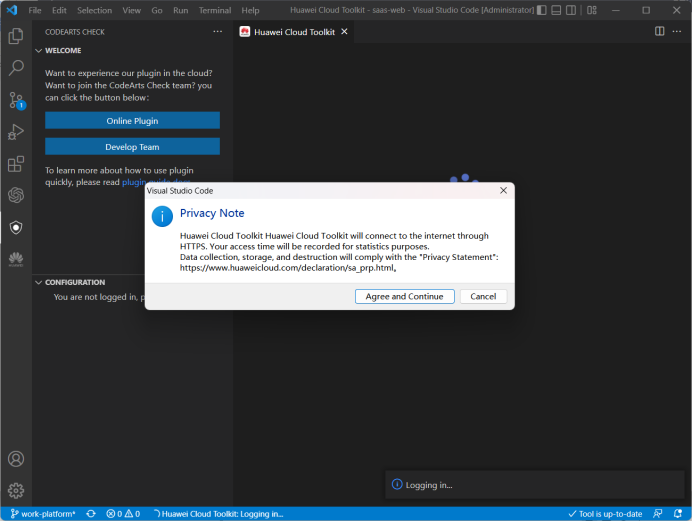This screenshot has width=692, height=522.
Task: Open the Selection menu
Action: (x=94, y=10)
